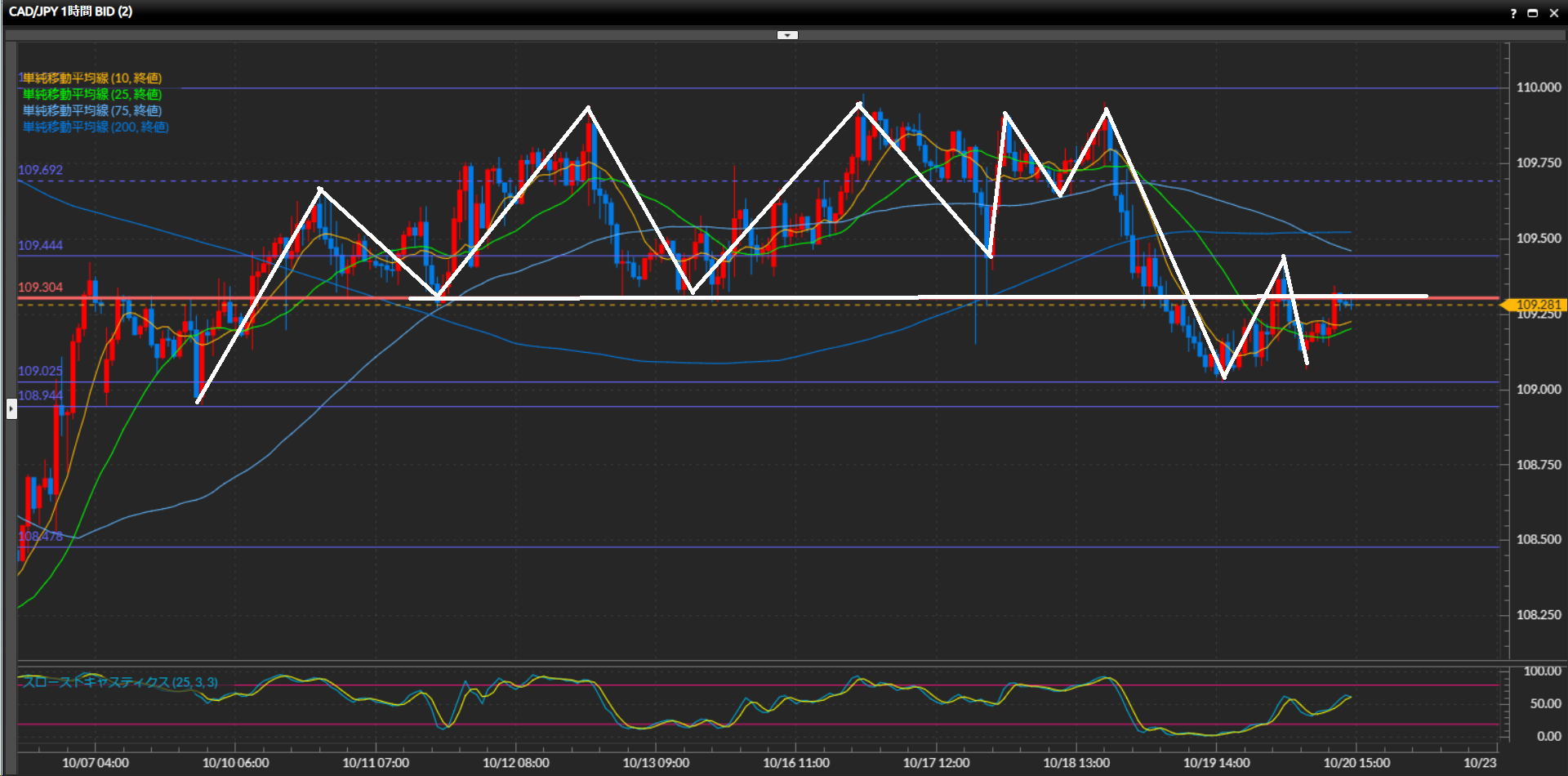Click the 109.025 horizontal line label
Screen dimensions: 1568x776
pyautogui.click(x=40, y=371)
